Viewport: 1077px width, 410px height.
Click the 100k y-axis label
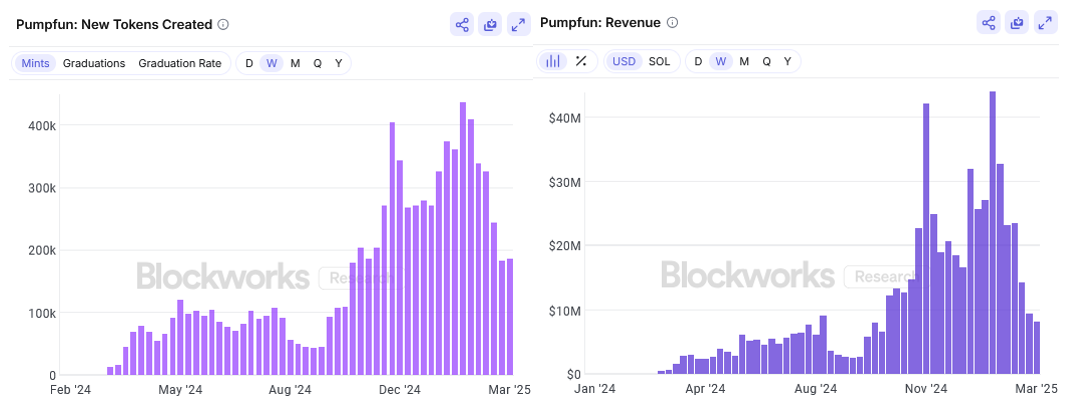pyautogui.click(x=44, y=313)
